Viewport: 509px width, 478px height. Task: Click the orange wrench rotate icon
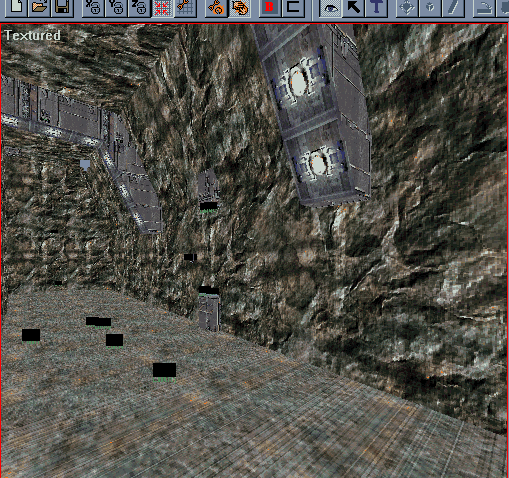[x=216, y=7]
